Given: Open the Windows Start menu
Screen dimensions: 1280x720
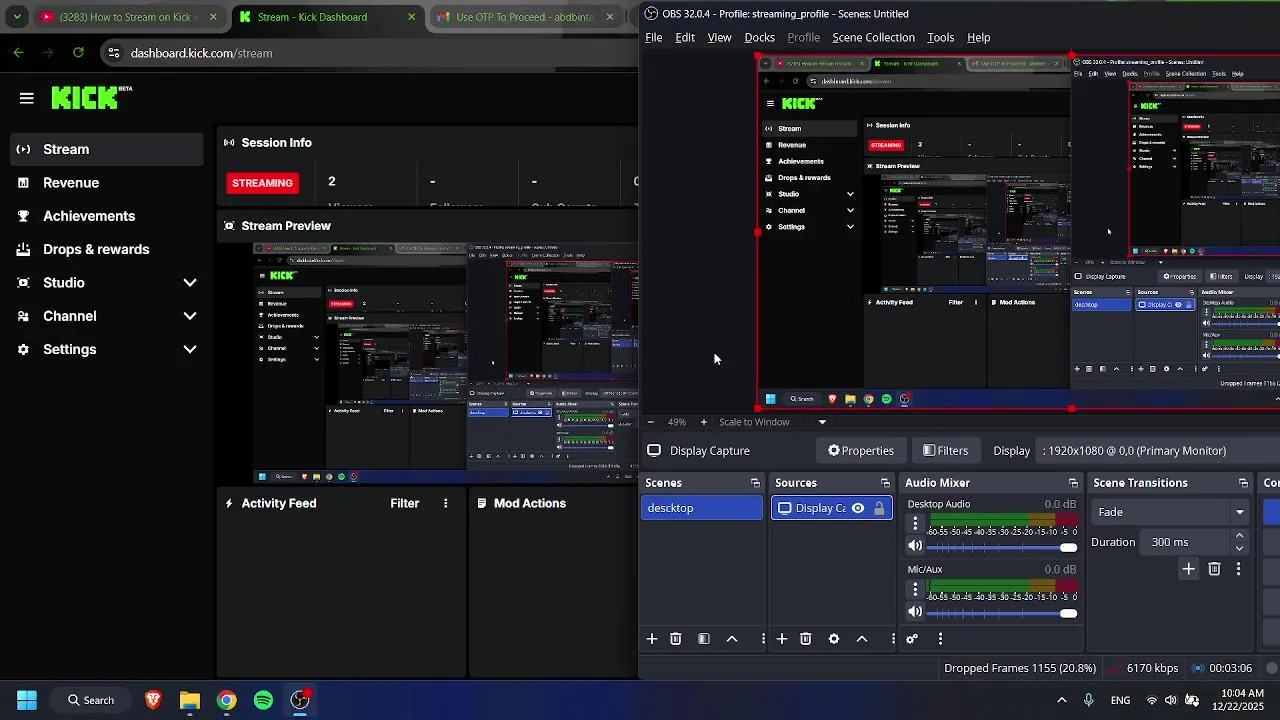Looking at the screenshot, I should point(27,700).
